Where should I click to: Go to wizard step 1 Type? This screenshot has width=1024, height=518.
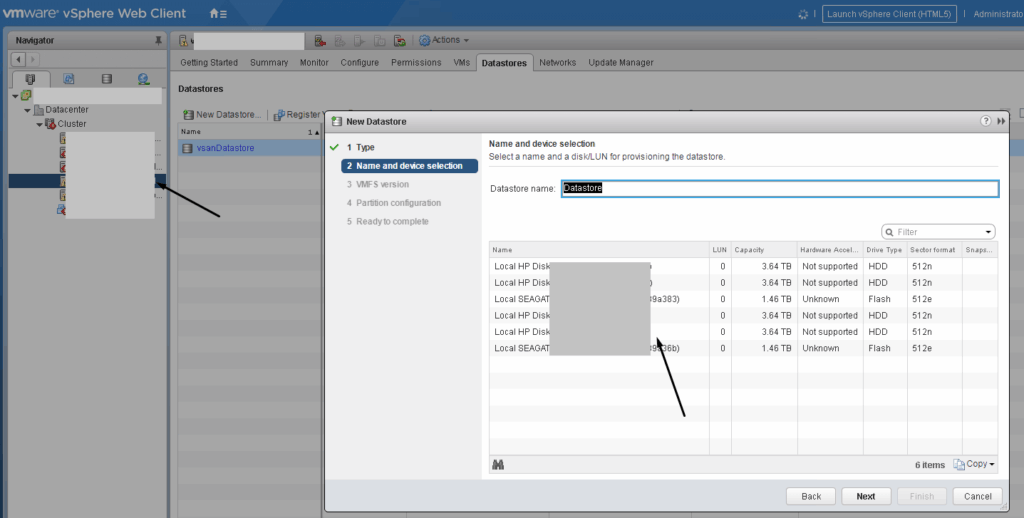click(360, 148)
